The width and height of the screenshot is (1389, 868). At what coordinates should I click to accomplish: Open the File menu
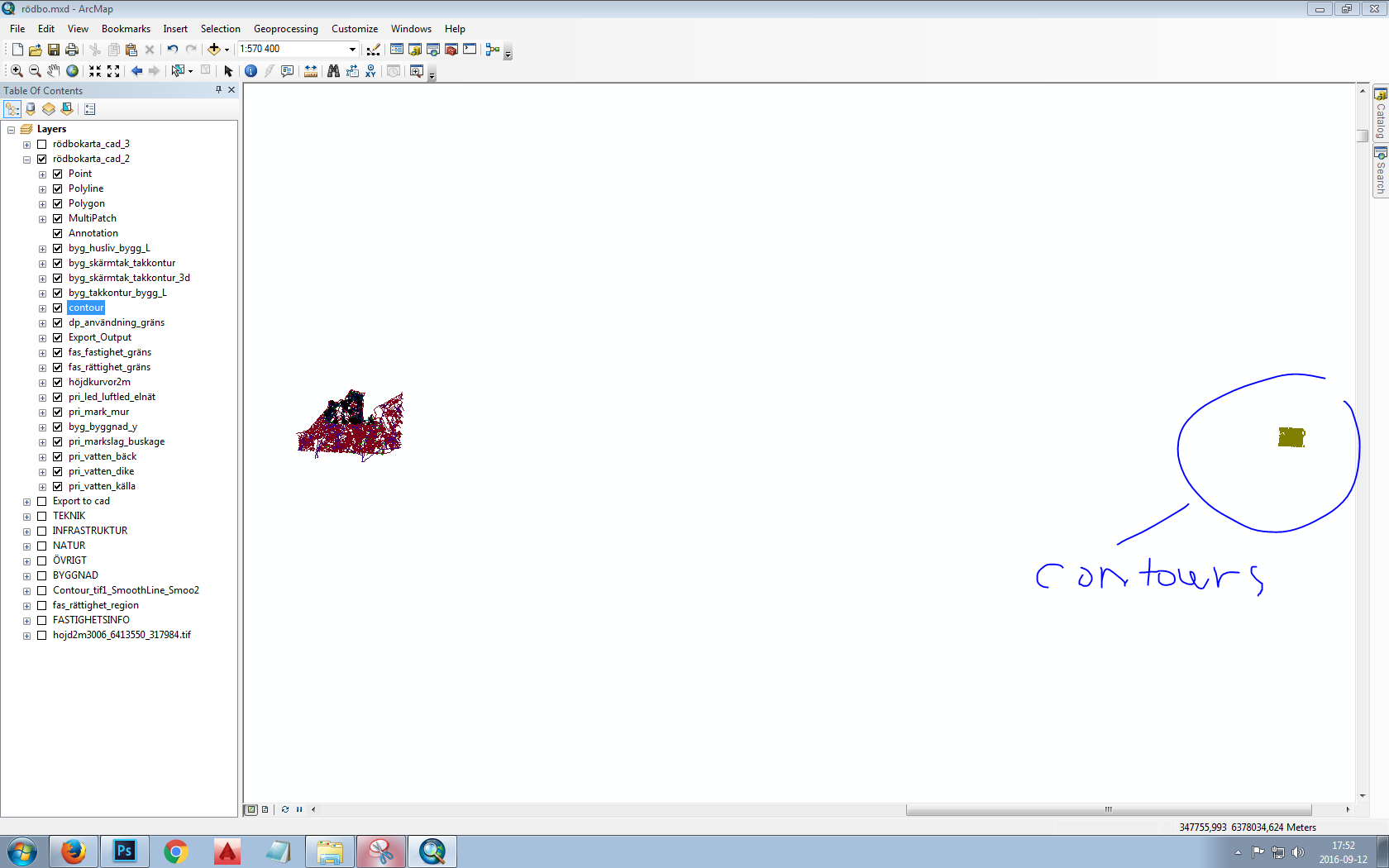click(x=17, y=29)
